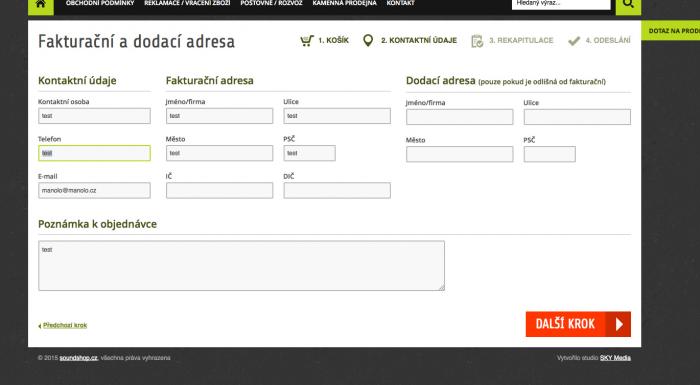Go to the home page icon
Image resolution: width=700 pixels, height=385 pixels.
pos(41,5)
